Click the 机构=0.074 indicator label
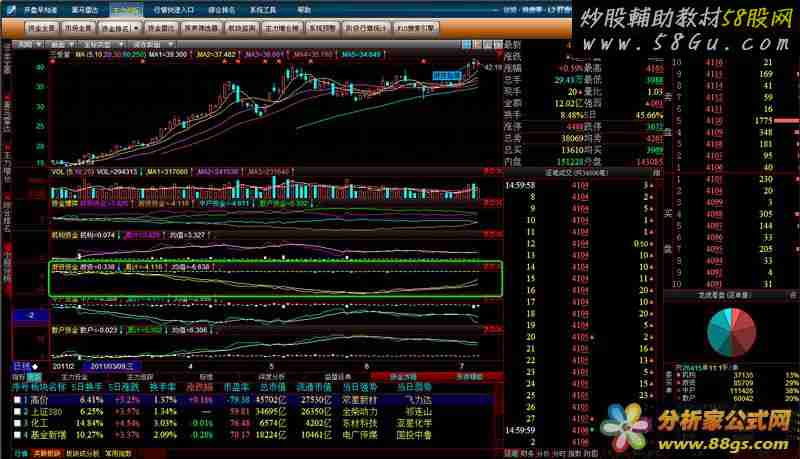800x459 pixels. pyautogui.click(x=97, y=235)
